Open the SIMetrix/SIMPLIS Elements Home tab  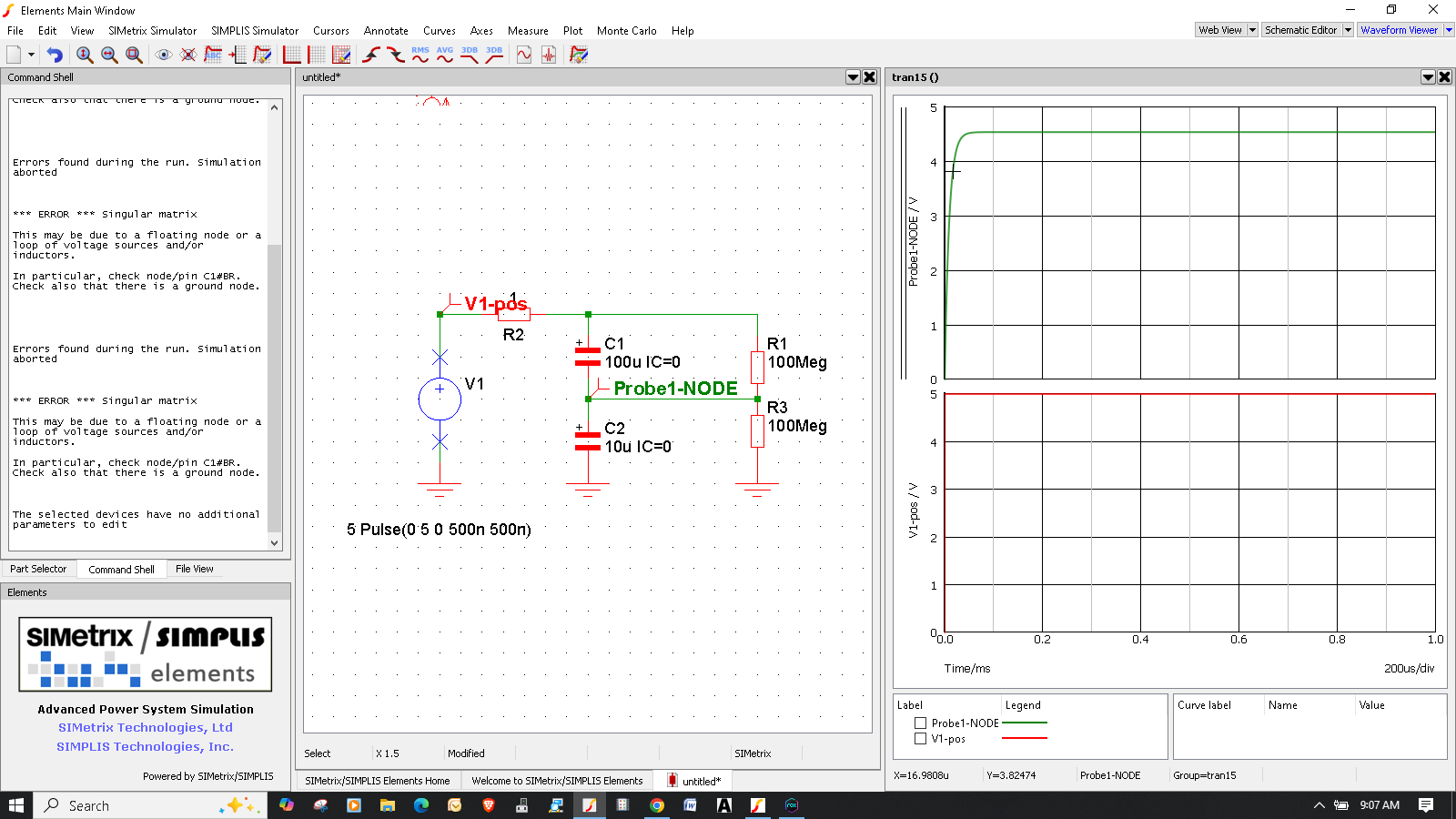378,781
